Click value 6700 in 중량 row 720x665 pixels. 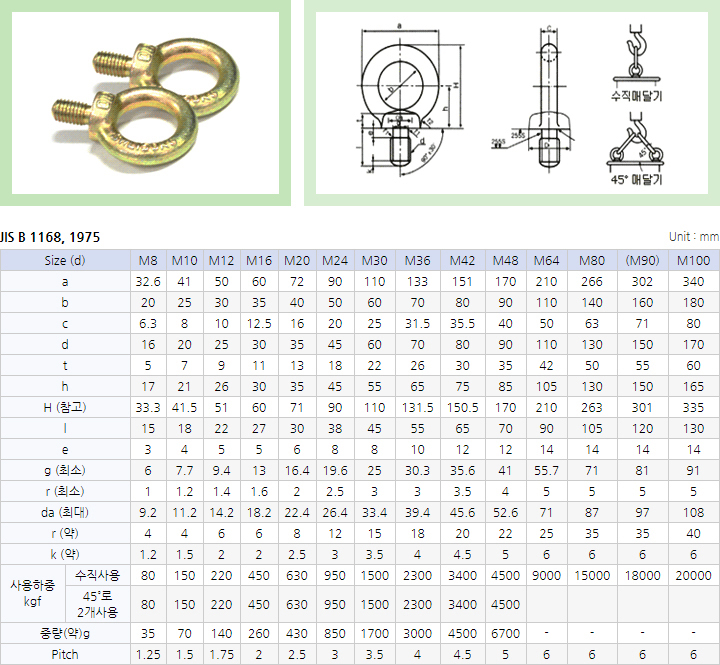pos(506,633)
